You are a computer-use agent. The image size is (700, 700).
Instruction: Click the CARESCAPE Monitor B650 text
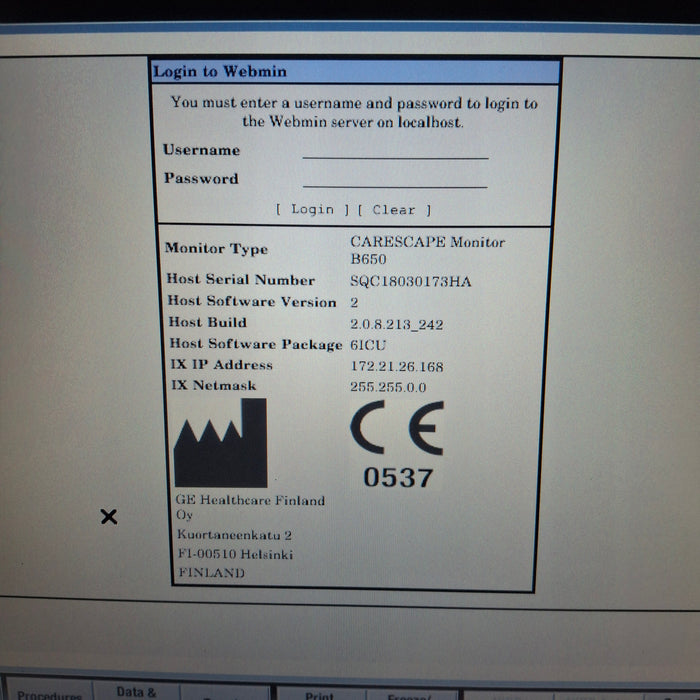(427, 249)
